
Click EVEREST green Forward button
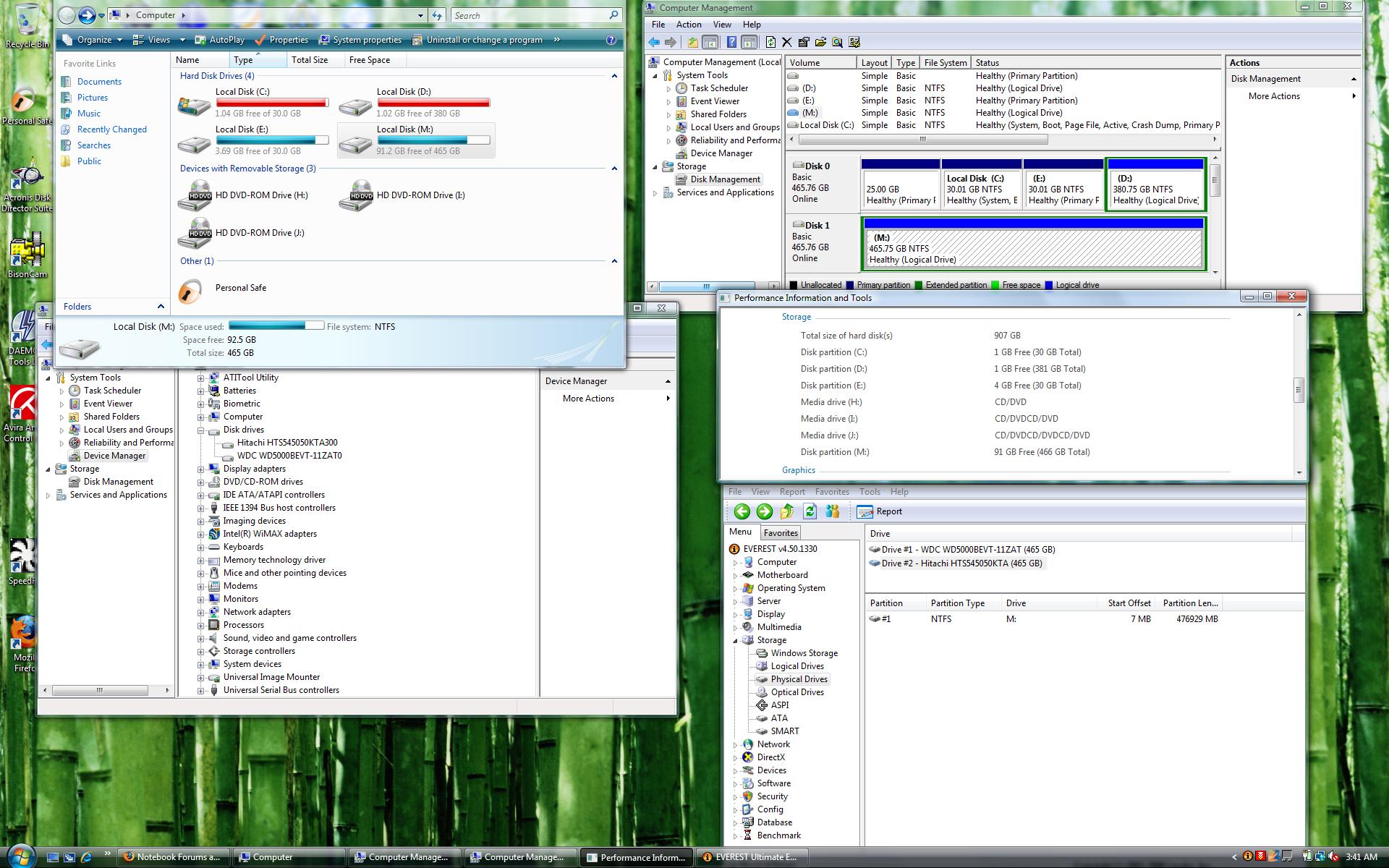point(764,511)
